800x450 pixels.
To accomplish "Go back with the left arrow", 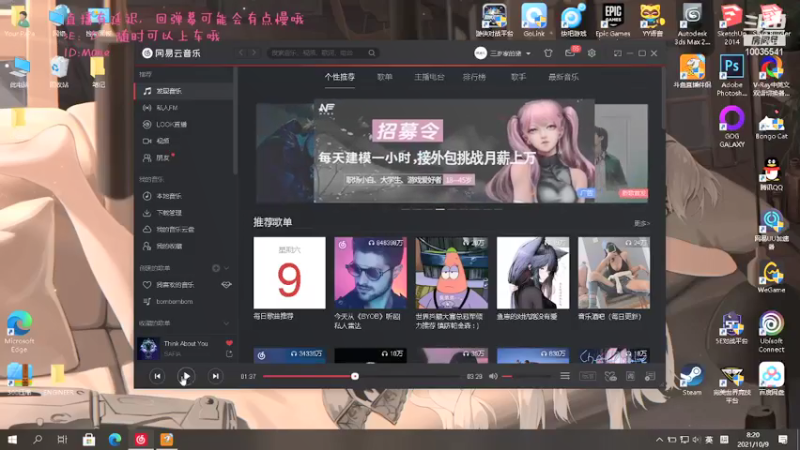I will click(241, 53).
